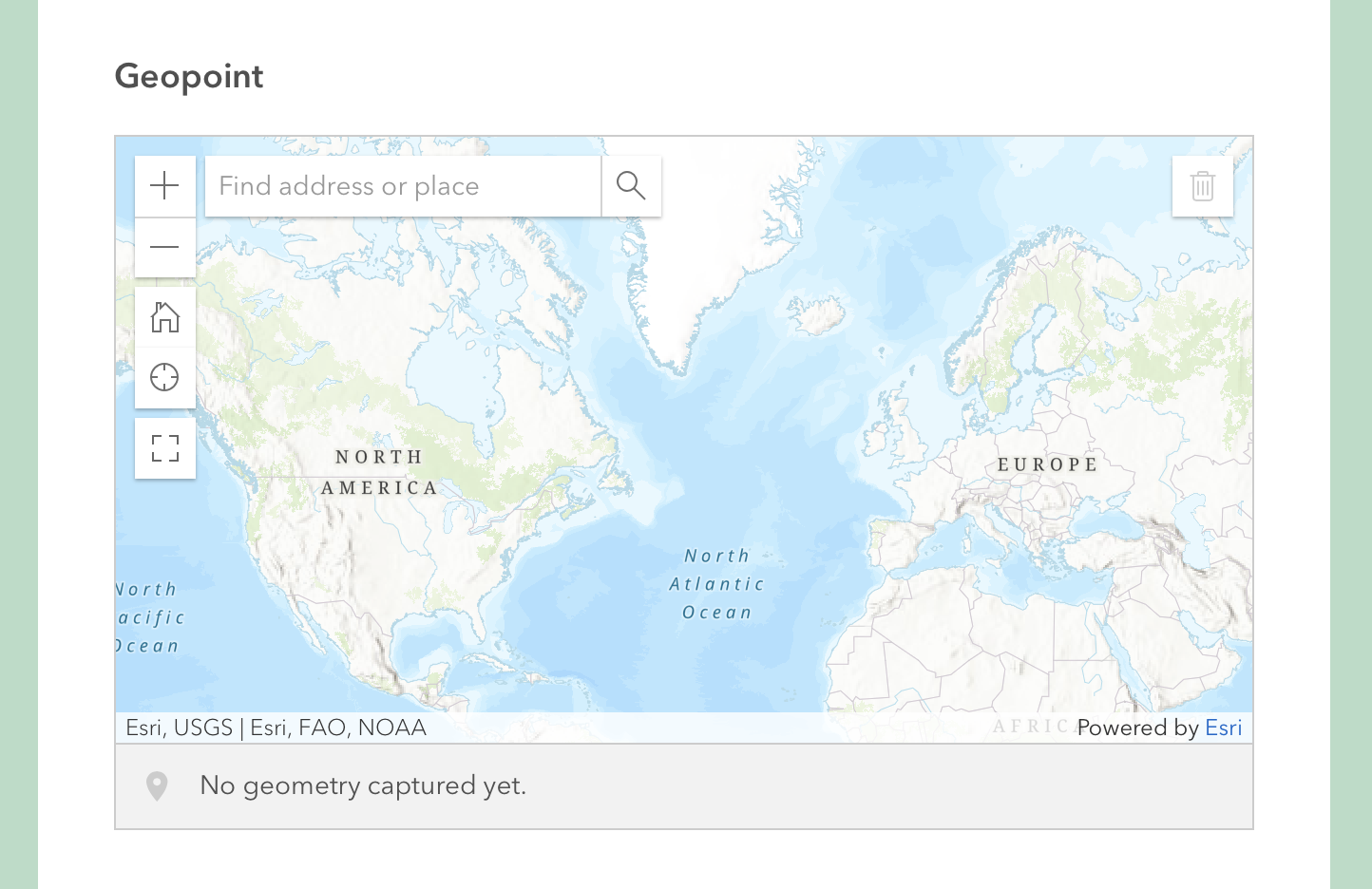Screen dimensions: 1372x889
Task: Click the Esri, FAO, NOAA attribution text
Action: pos(337,728)
